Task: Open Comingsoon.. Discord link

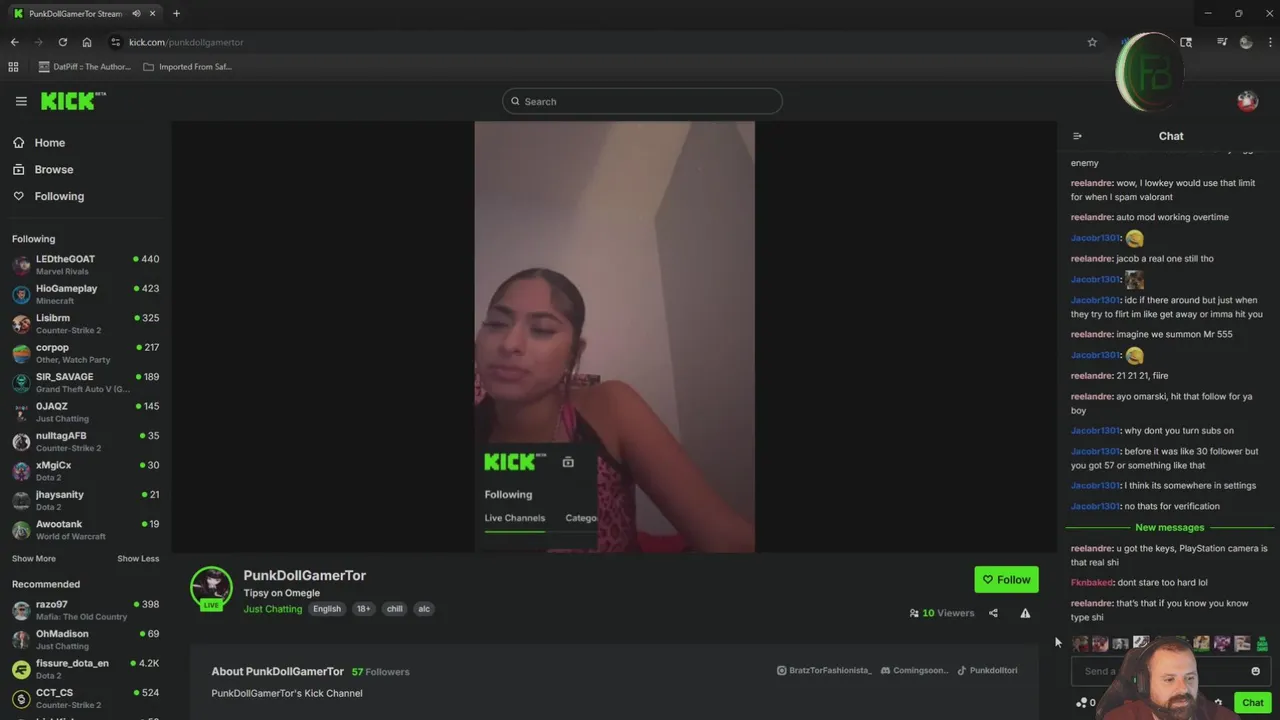Action: 914,671
